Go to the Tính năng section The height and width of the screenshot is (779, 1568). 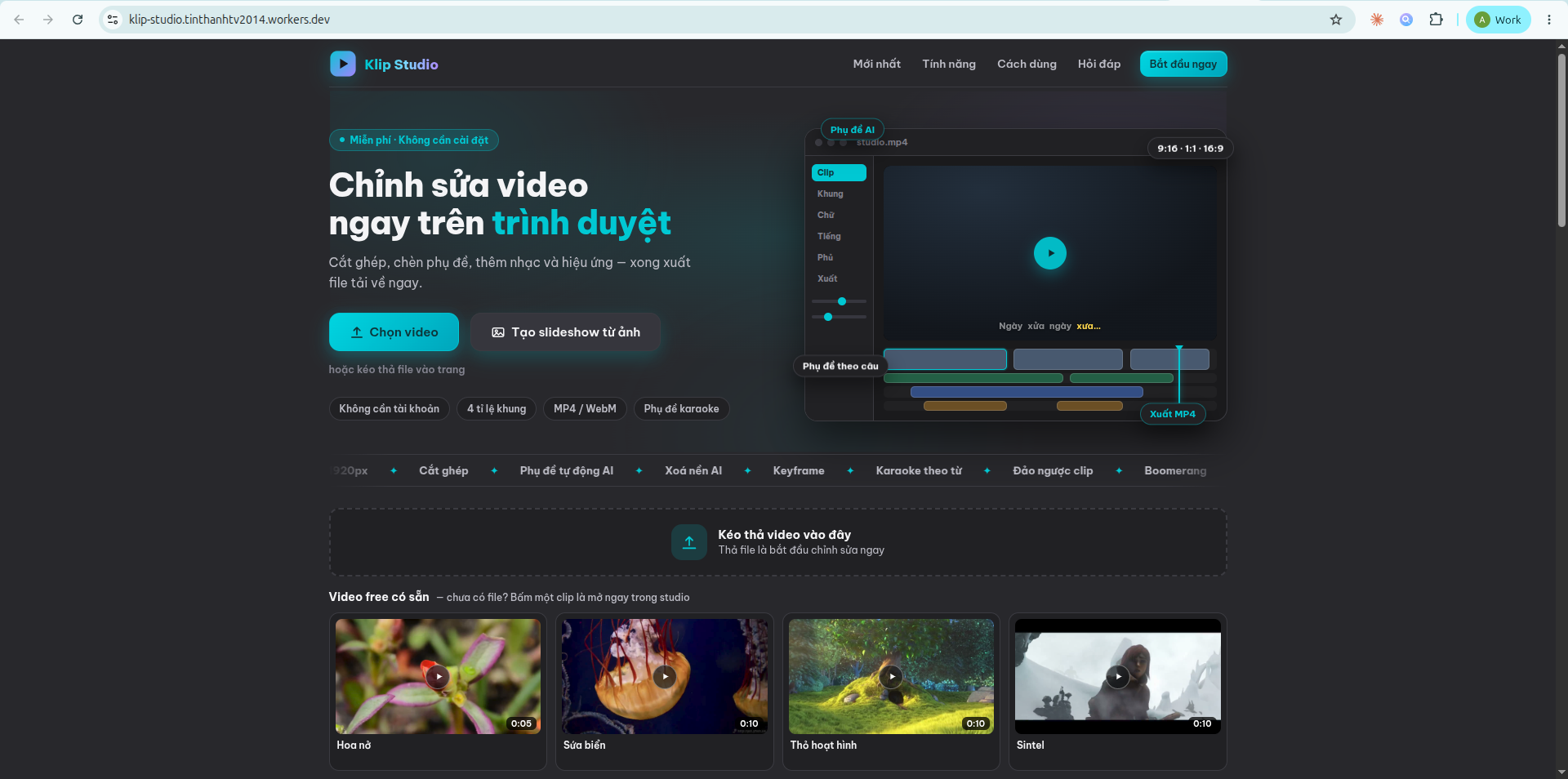coord(949,64)
